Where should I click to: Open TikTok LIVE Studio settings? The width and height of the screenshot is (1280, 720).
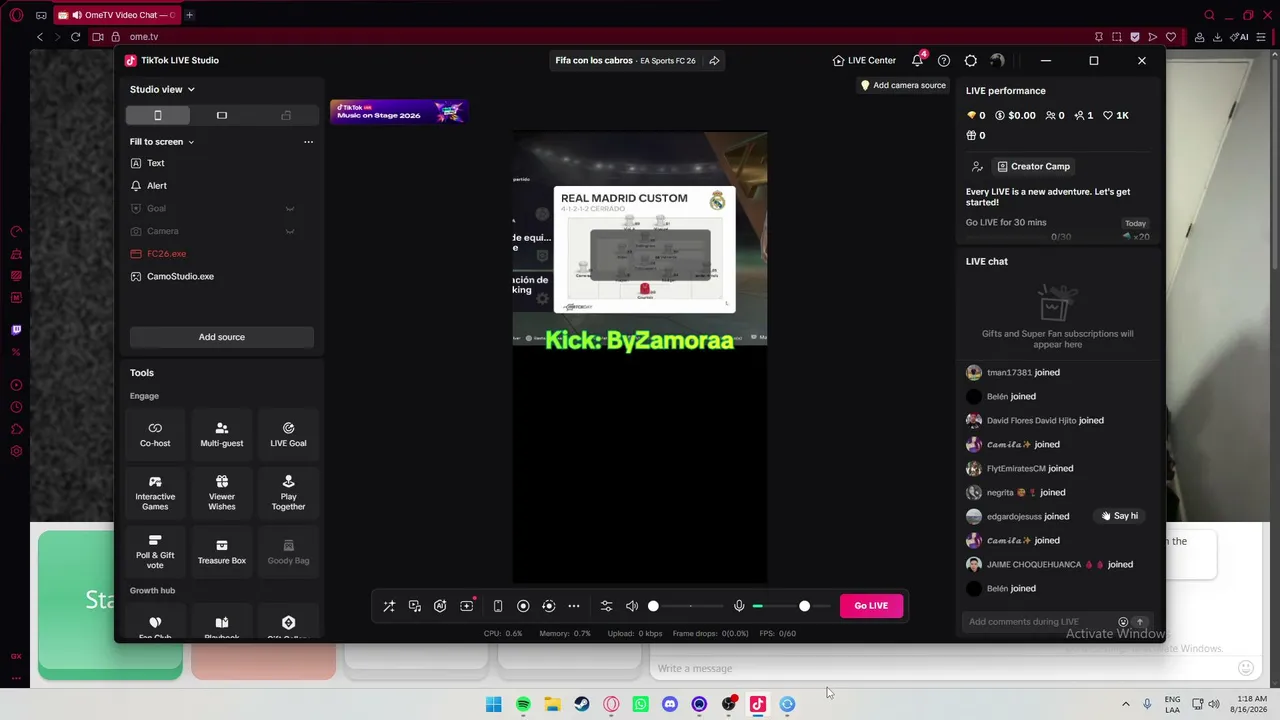(970, 61)
